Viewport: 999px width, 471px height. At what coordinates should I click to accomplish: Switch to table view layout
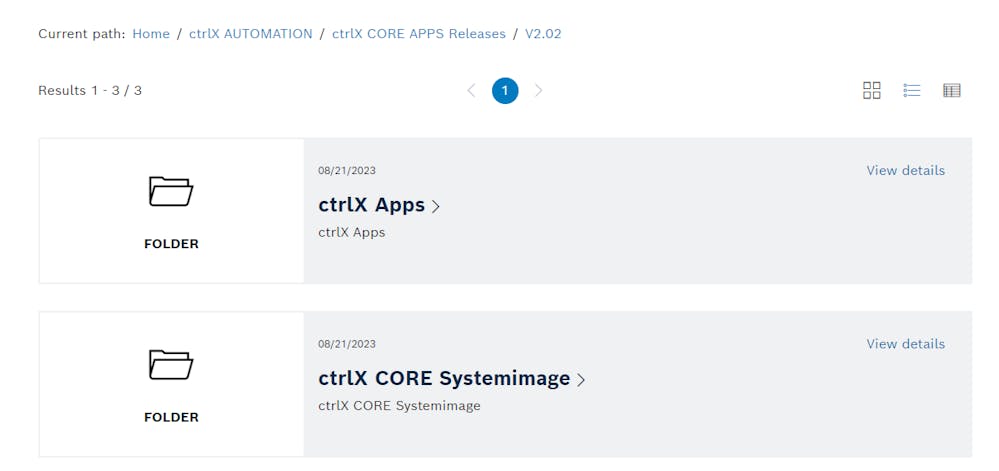point(951,91)
